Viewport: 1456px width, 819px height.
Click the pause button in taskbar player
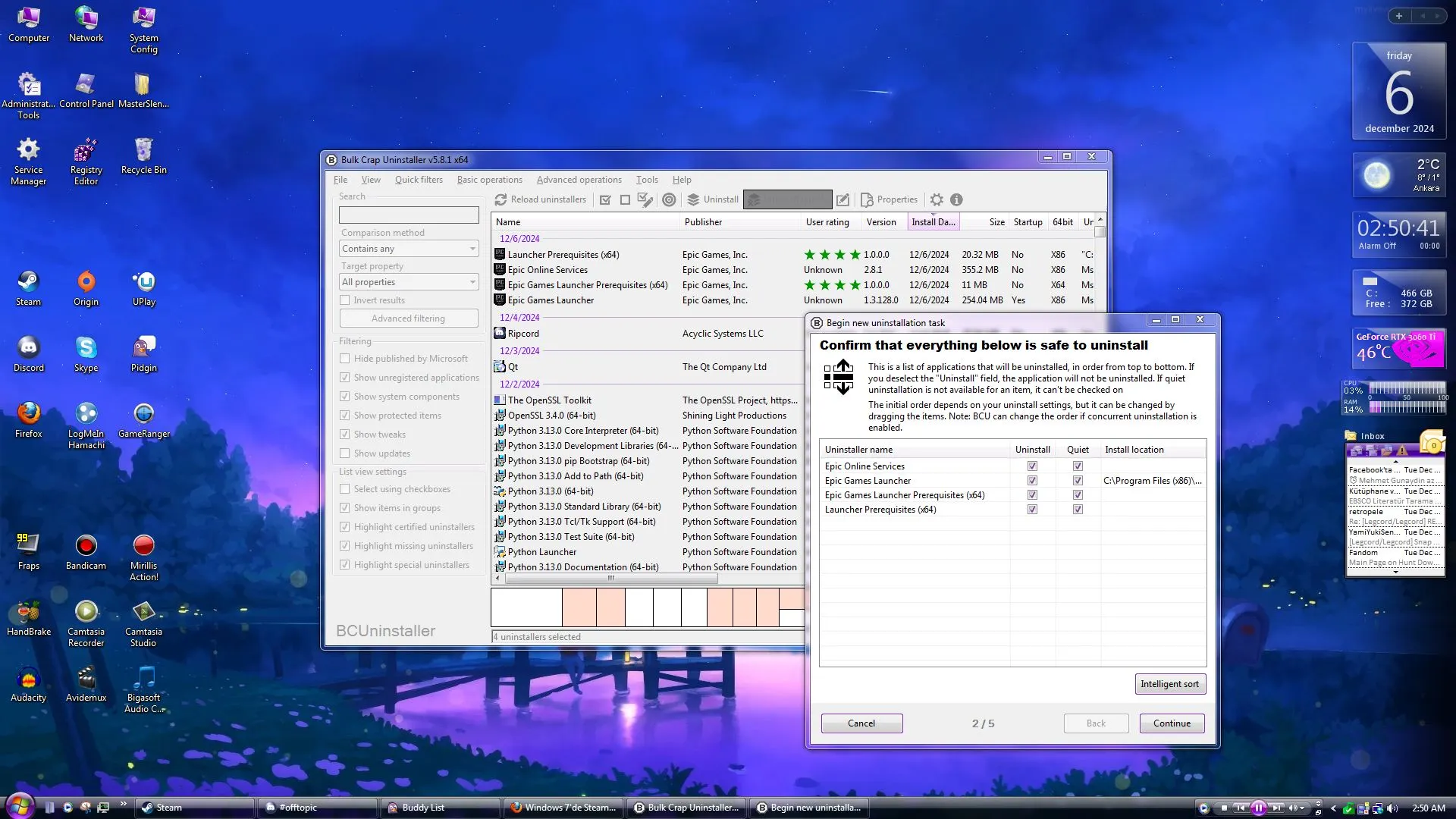point(1259,808)
